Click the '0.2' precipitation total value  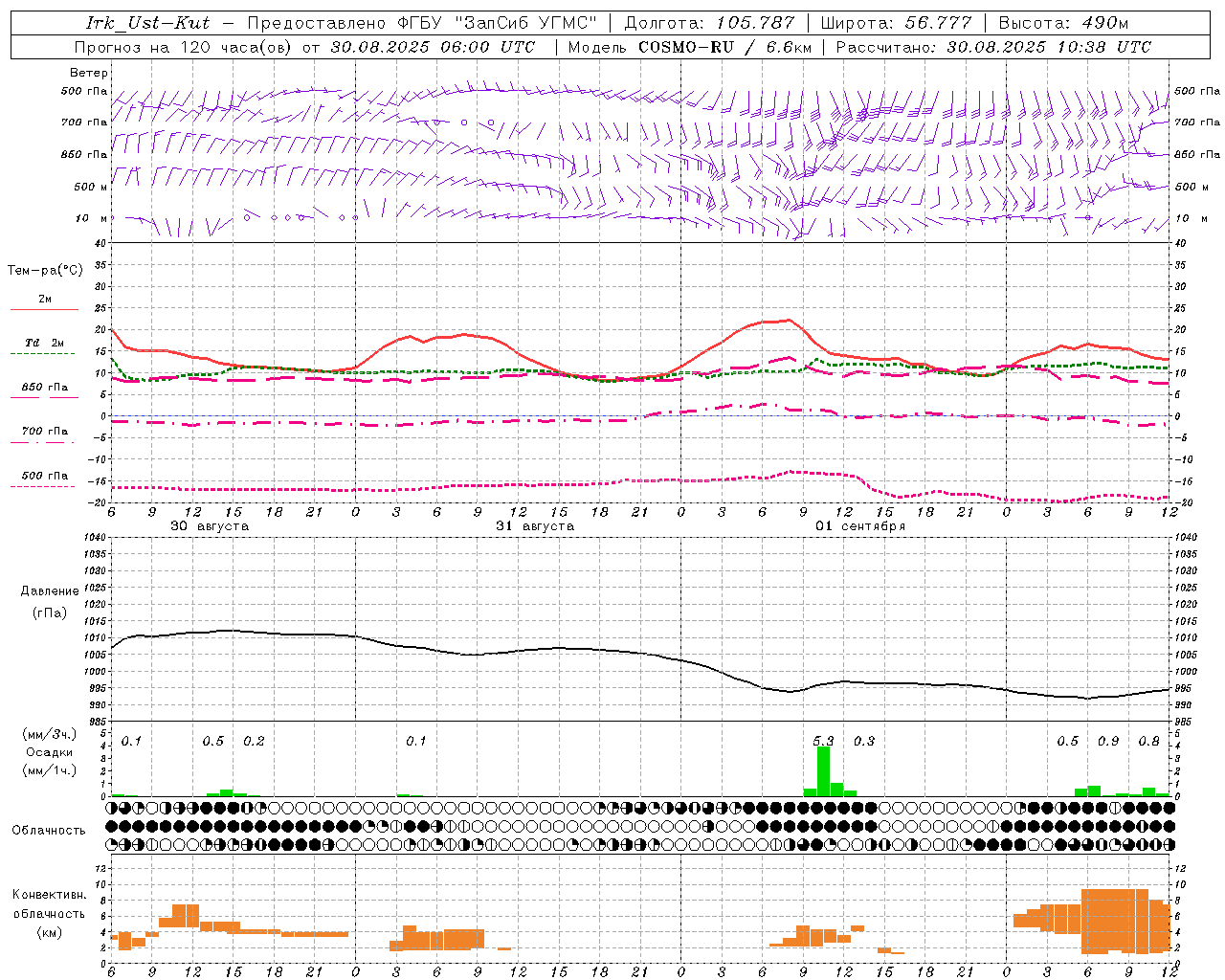[254, 742]
